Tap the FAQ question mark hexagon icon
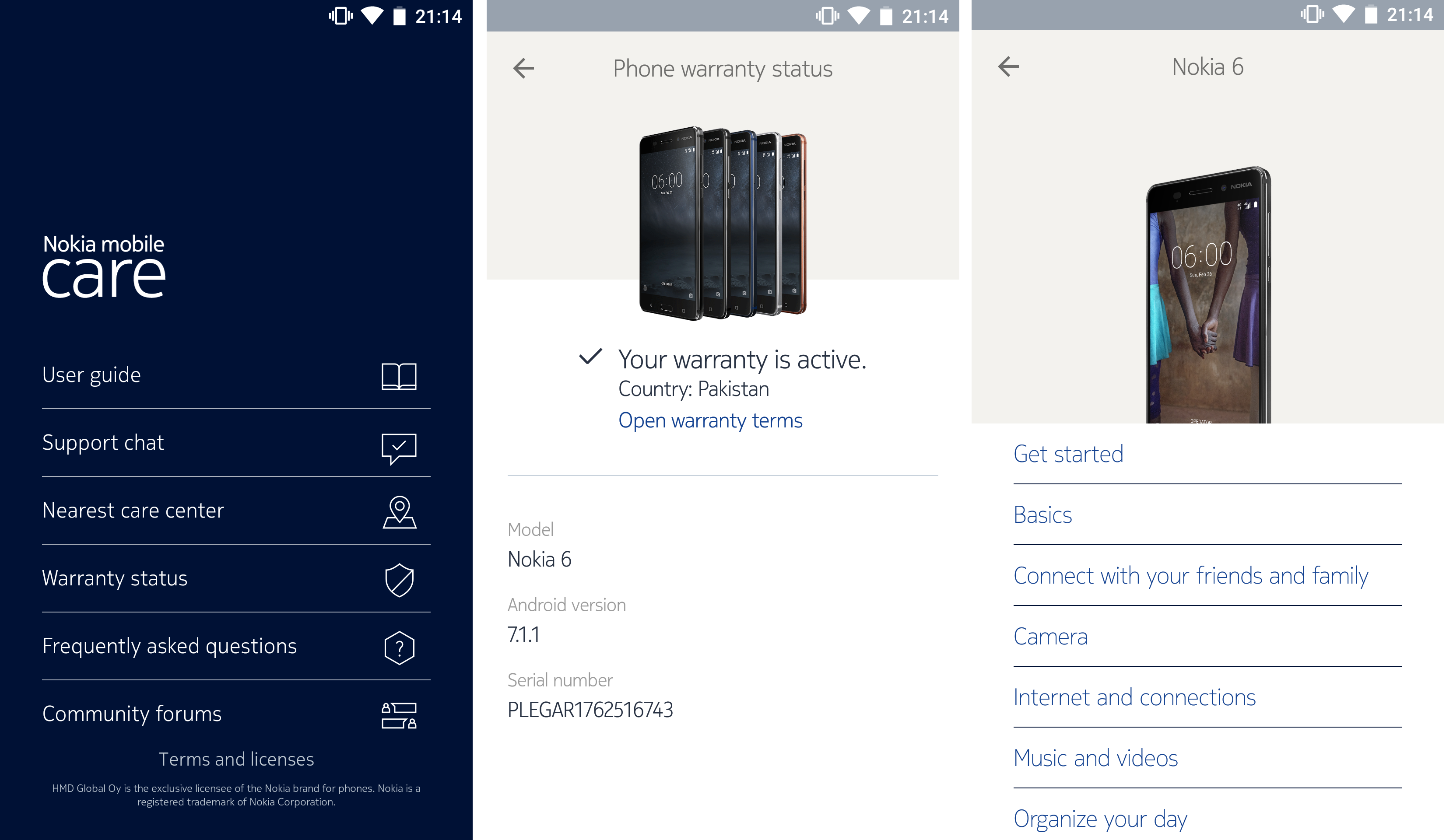The width and height of the screenshot is (1446, 840). coord(400,648)
